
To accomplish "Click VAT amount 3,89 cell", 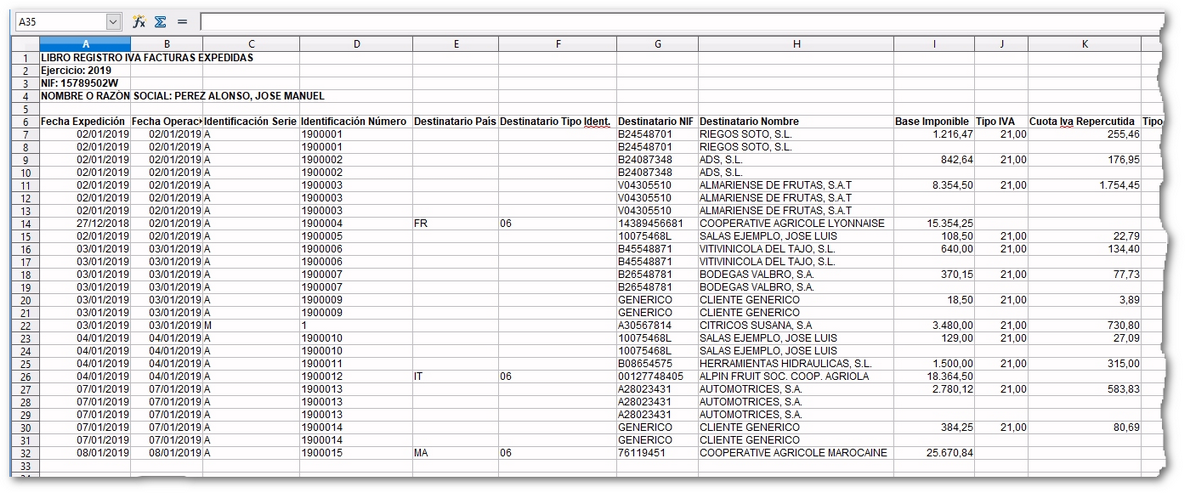I will [1084, 300].
